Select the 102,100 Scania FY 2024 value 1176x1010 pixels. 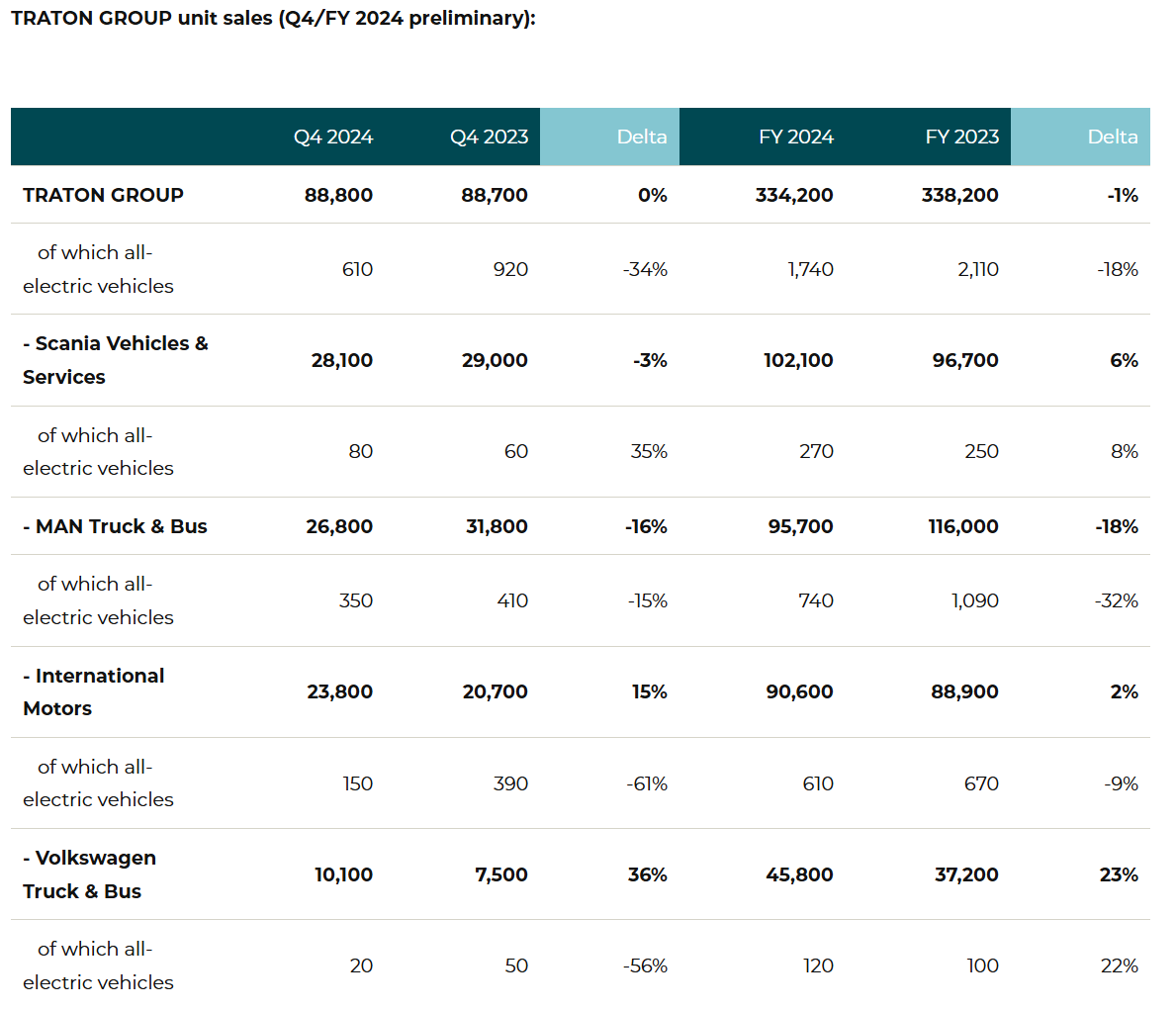tap(797, 360)
